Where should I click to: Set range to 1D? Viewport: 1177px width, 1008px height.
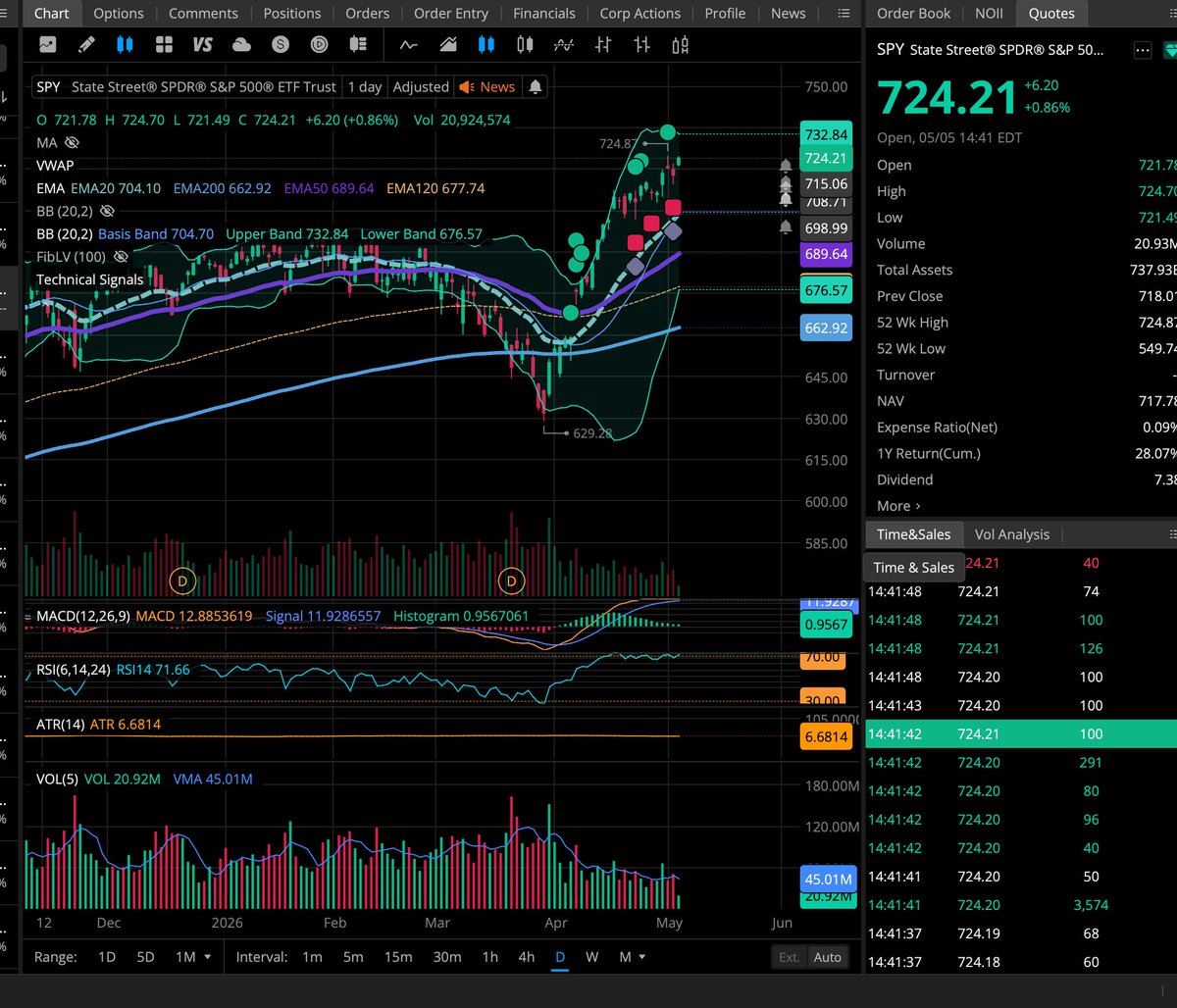click(107, 957)
